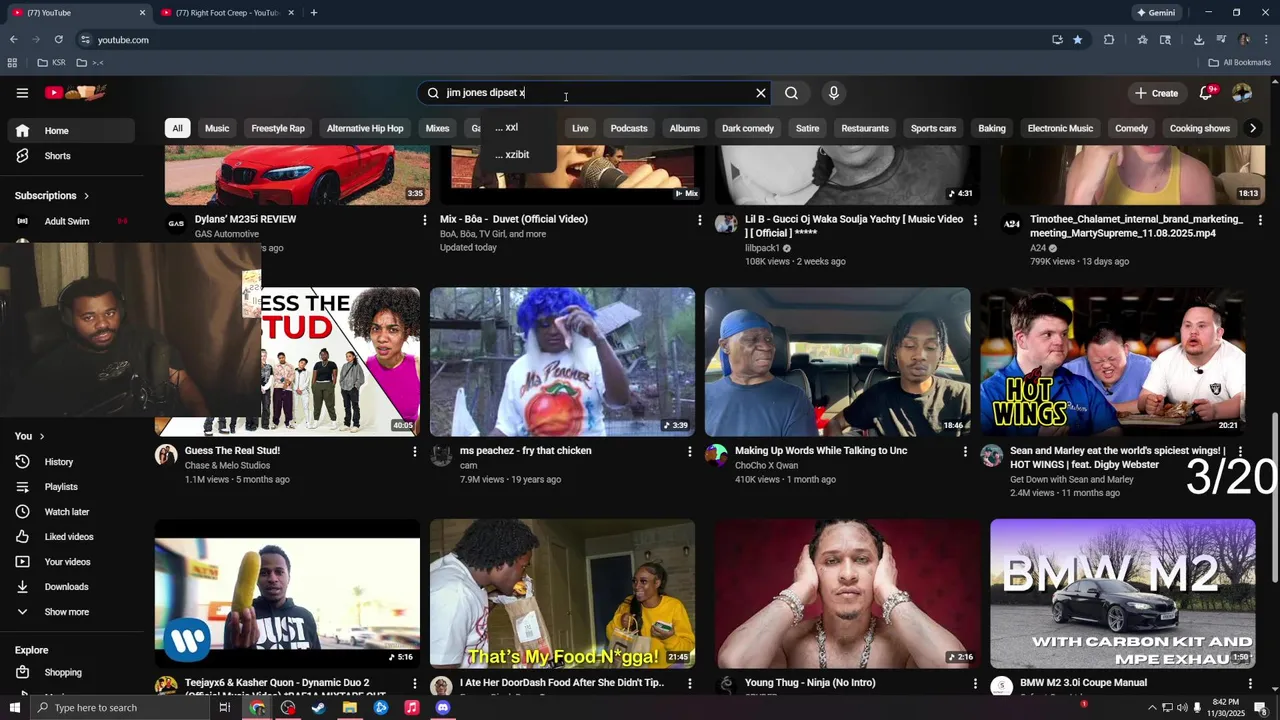Play the HOT WINGS video thumbnail
This screenshot has height=720, width=1280.
(x=1113, y=362)
